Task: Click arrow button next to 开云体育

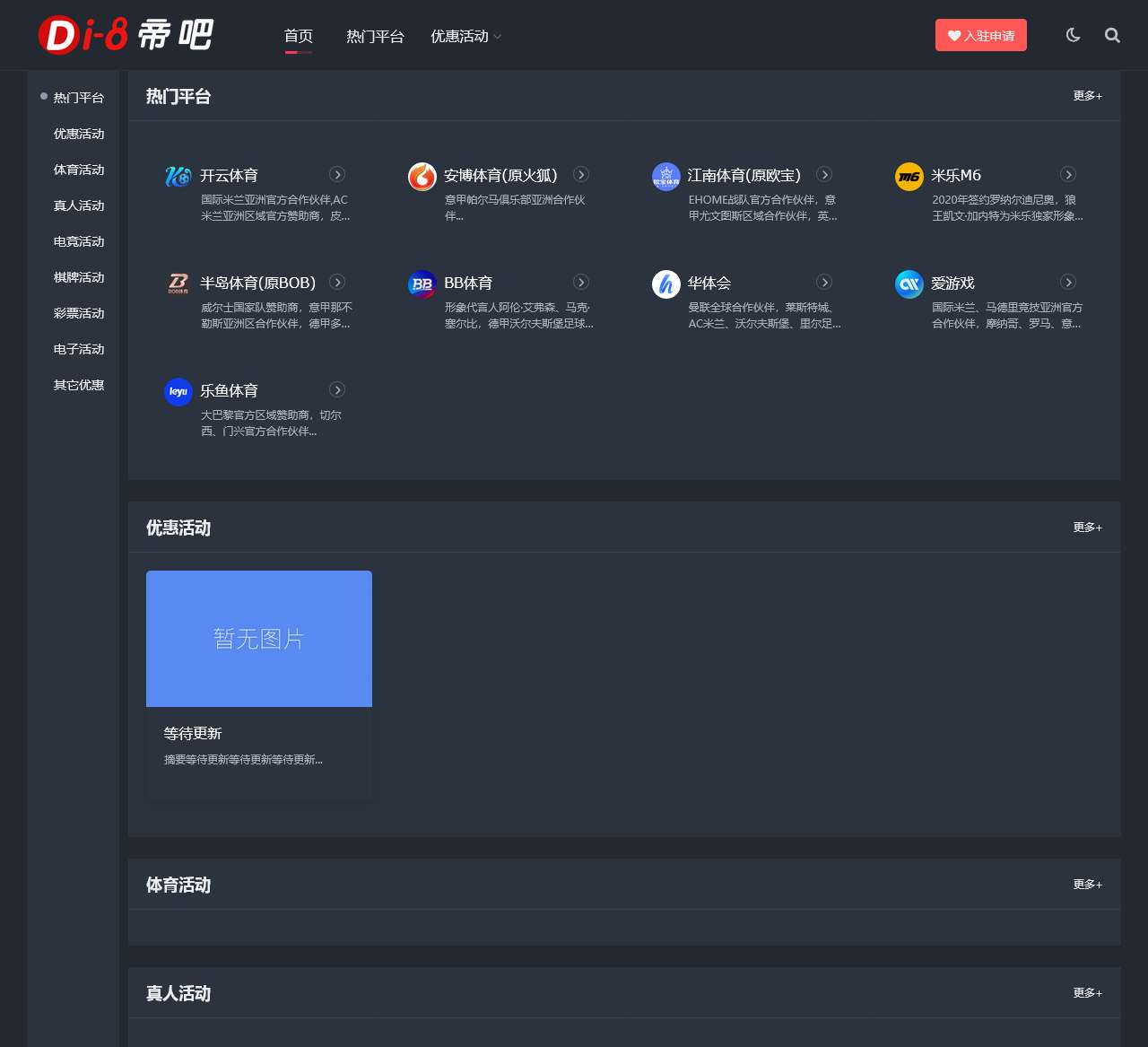Action: coord(337,174)
